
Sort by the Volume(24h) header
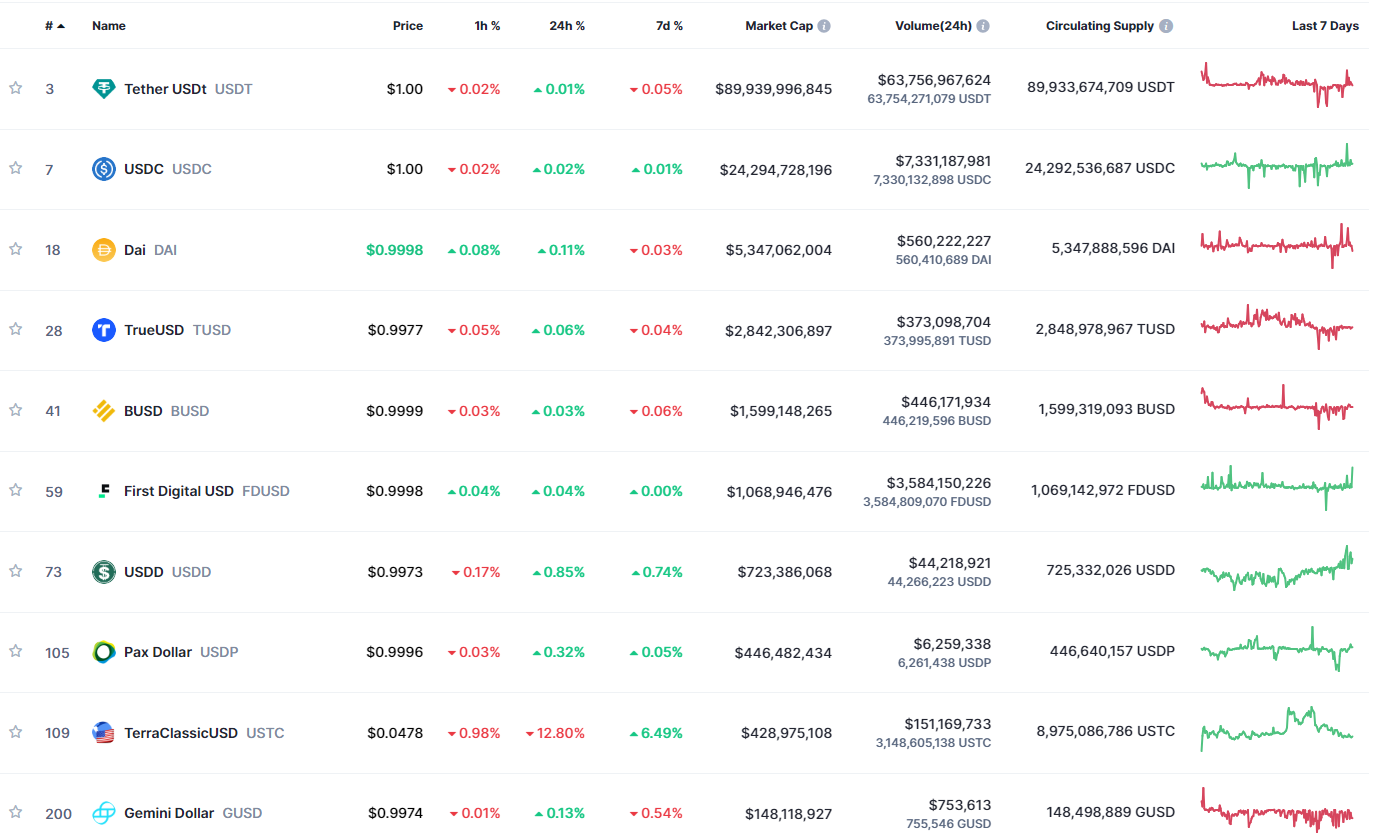934,26
